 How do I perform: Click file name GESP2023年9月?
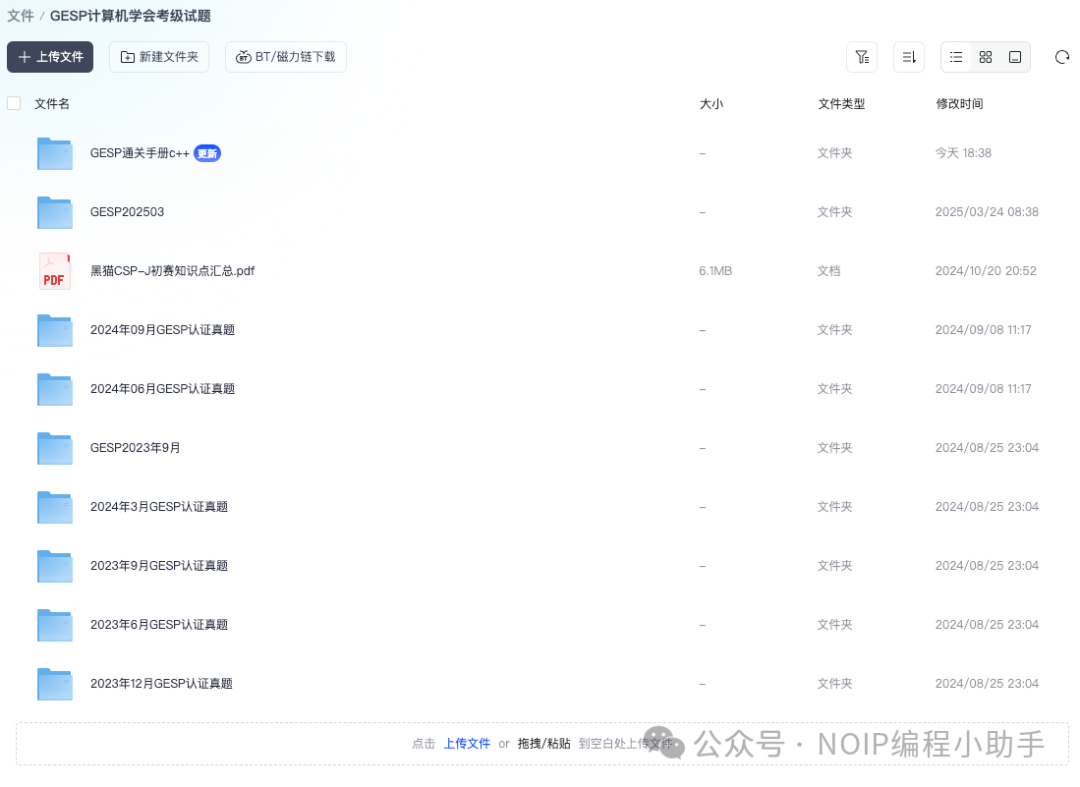(x=135, y=448)
